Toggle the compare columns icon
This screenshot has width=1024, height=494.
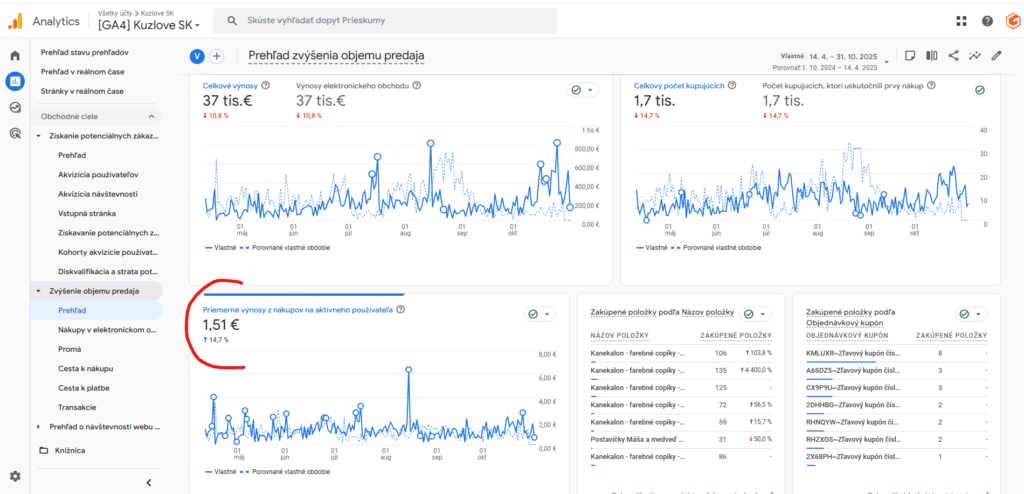(x=932, y=56)
